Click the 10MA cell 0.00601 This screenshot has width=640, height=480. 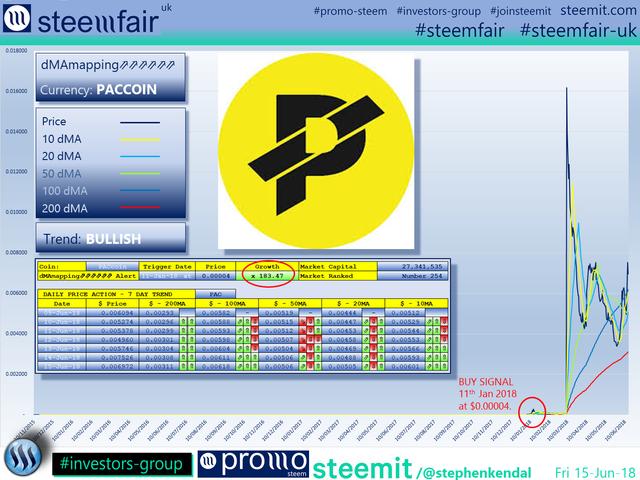[405, 367]
